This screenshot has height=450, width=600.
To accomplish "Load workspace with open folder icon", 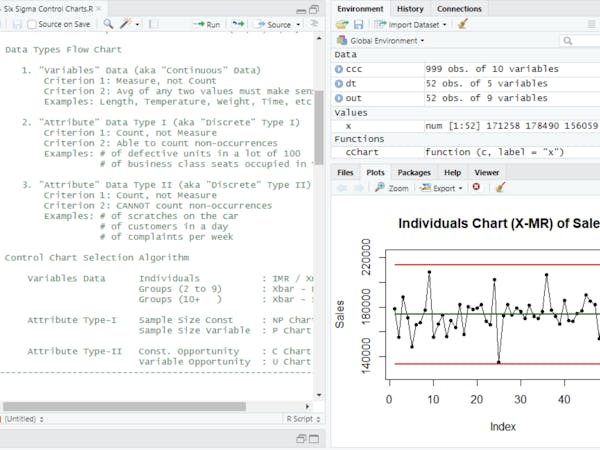I will [342, 25].
